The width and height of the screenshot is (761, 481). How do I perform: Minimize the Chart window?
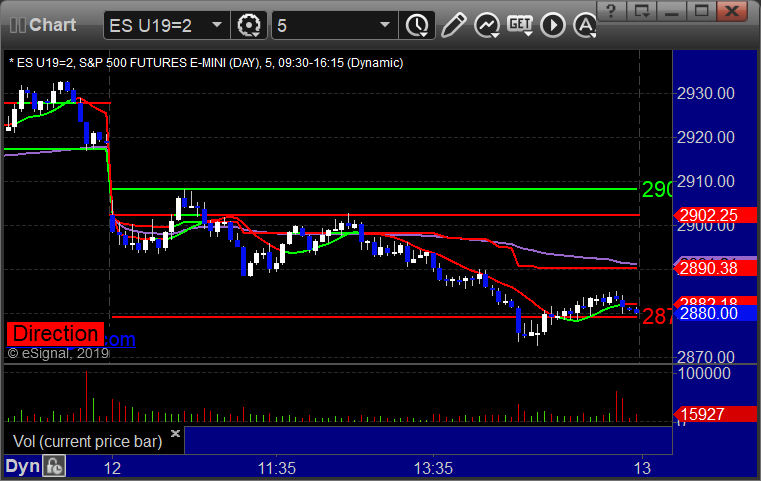(672, 10)
